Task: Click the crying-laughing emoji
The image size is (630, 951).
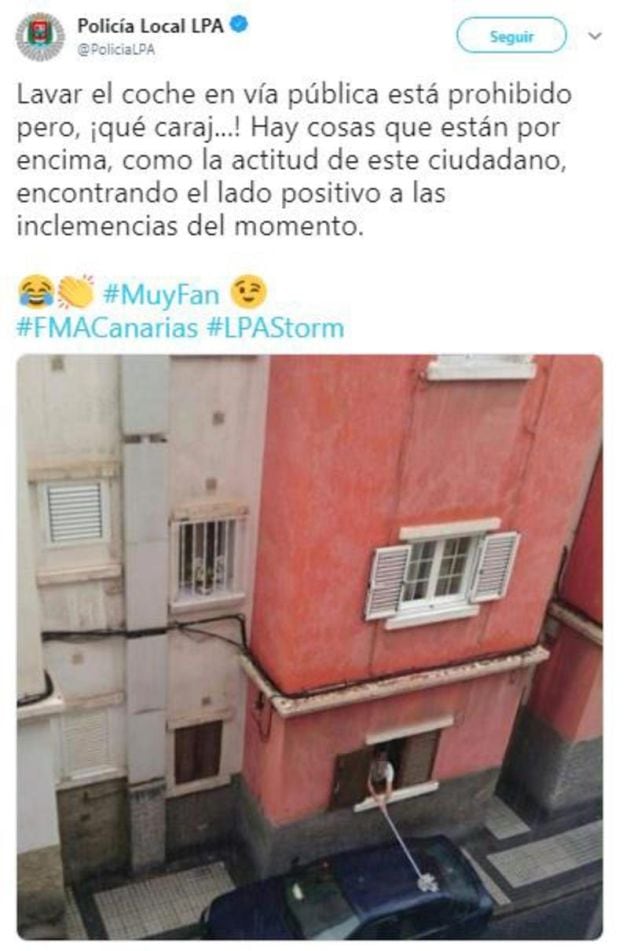Action: pos(36,292)
